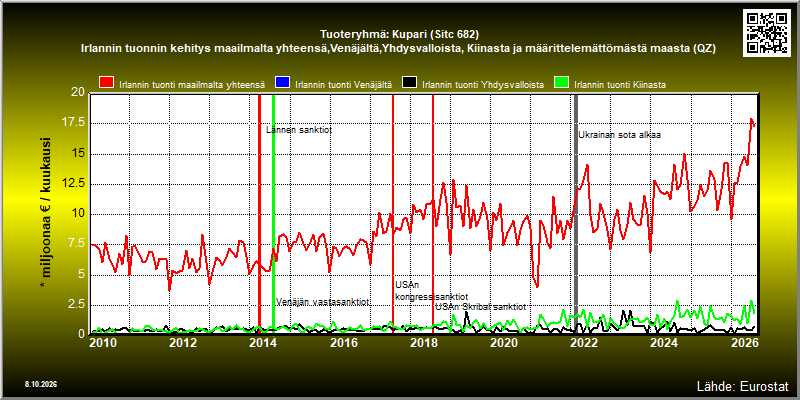The width and height of the screenshot is (800, 400).
Task: Click the y-axis value 17.5
Action: coord(74,123)
